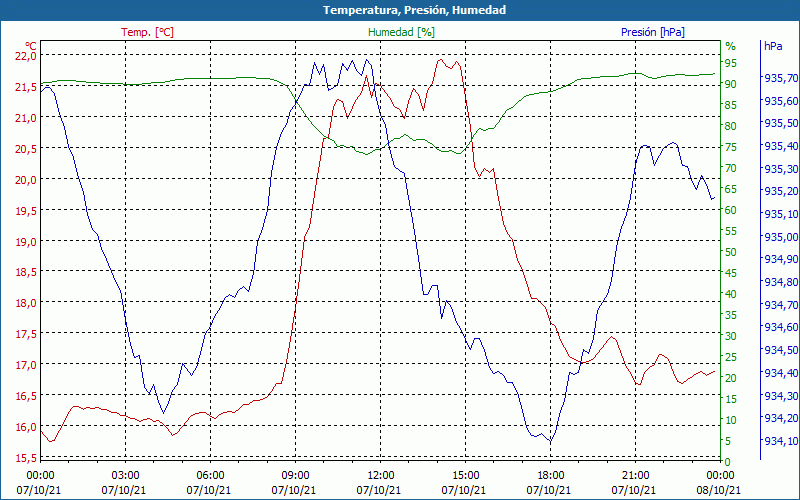
Task: Click the time axis label '12:00'
Action: pyautogui.click(x=381, y=475)
